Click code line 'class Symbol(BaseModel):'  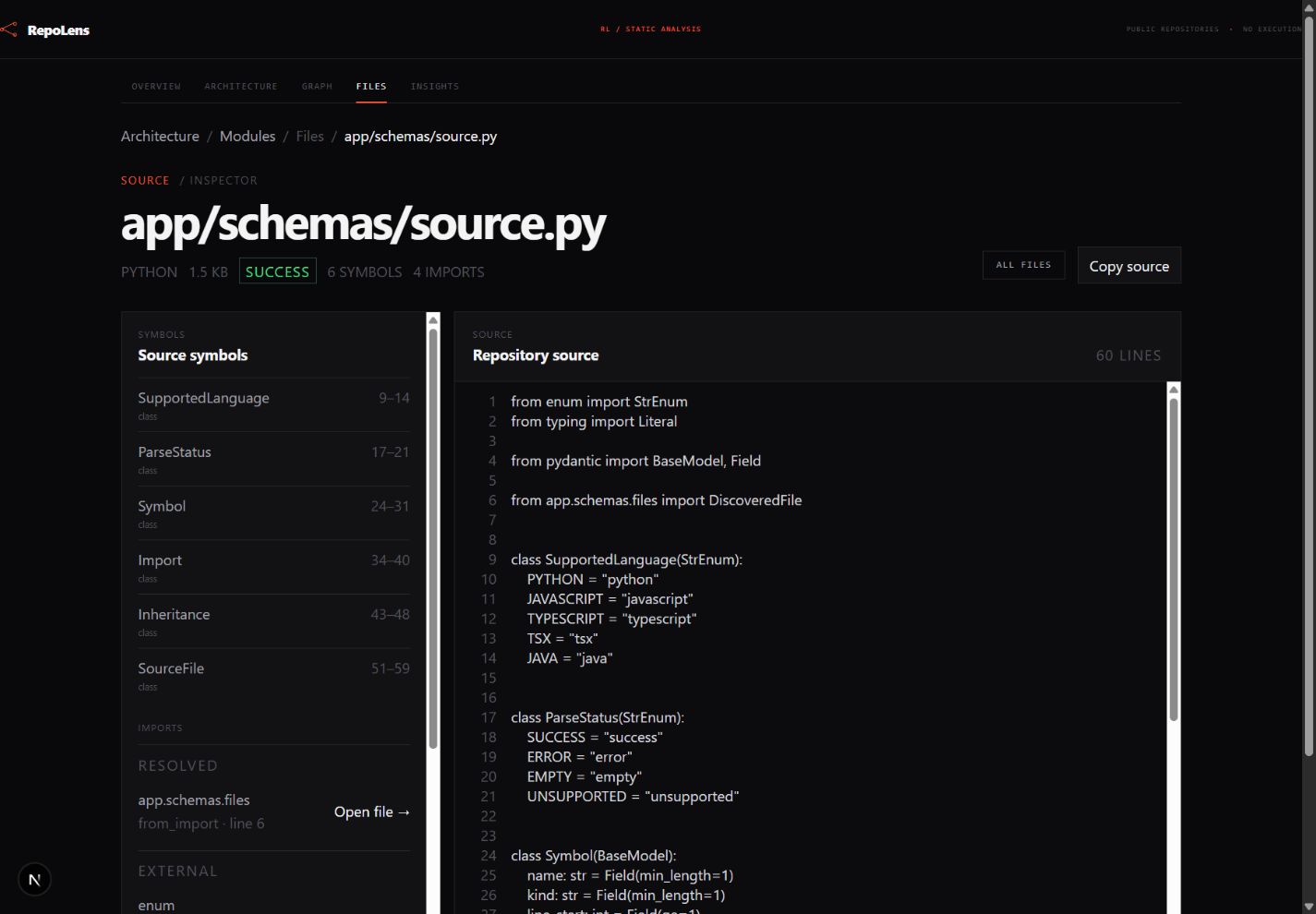click(593, 856)
